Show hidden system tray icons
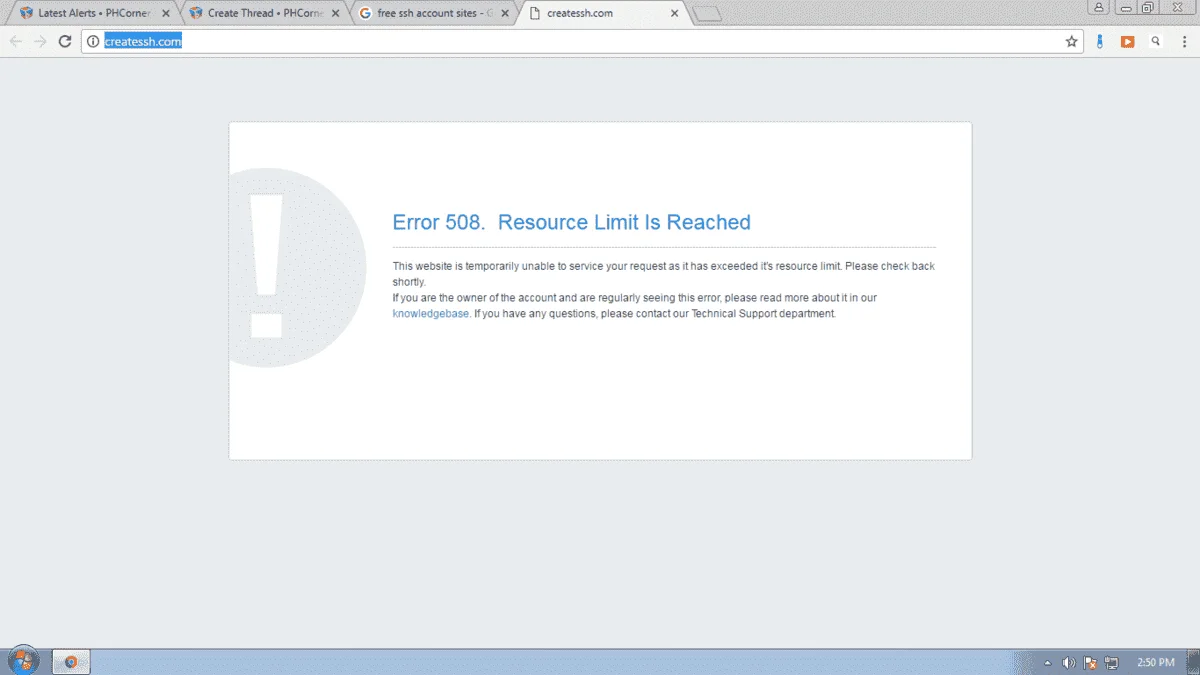The image size is (1200, 675). 1048,662
